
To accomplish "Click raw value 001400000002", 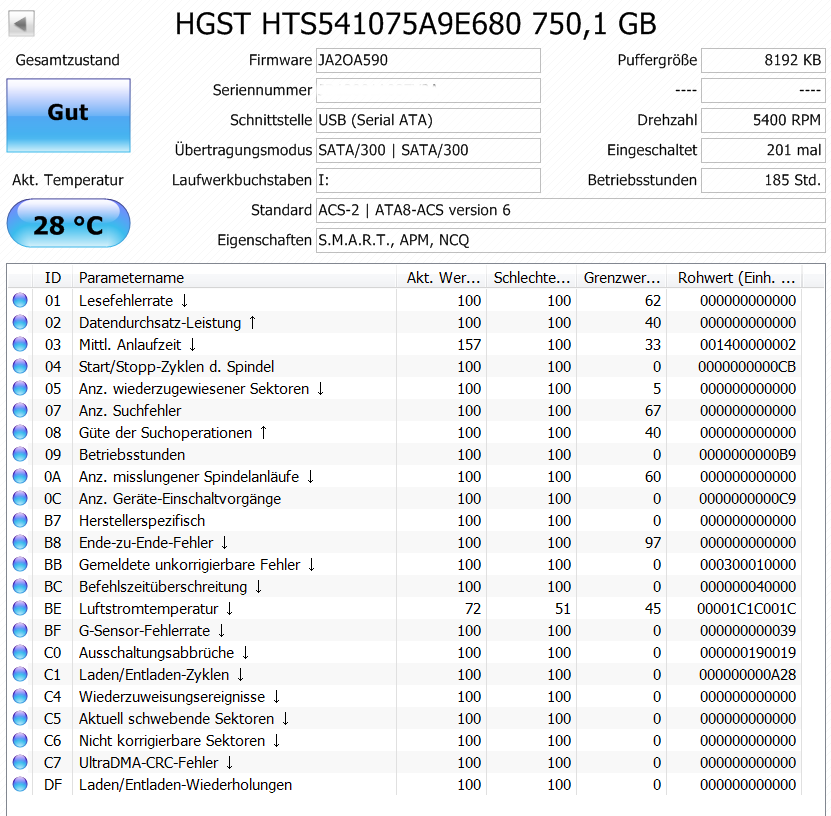I will click(x=747, y=345).
